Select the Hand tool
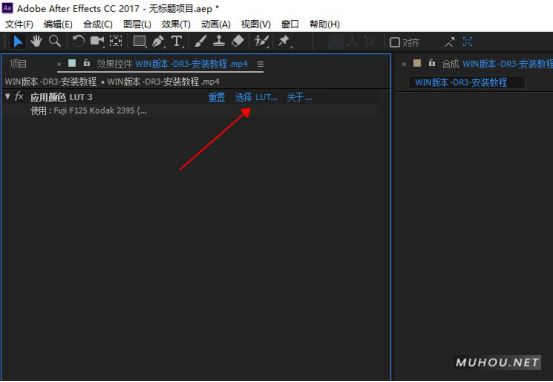 36,42
